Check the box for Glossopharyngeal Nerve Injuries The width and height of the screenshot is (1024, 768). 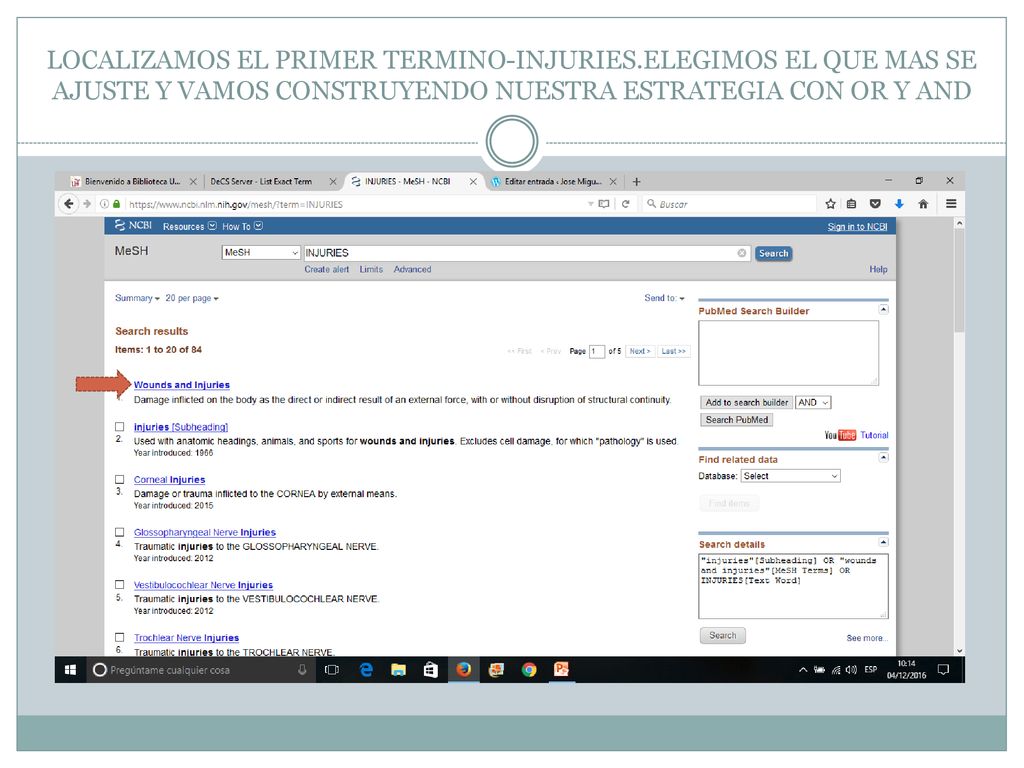click(120, 532)
